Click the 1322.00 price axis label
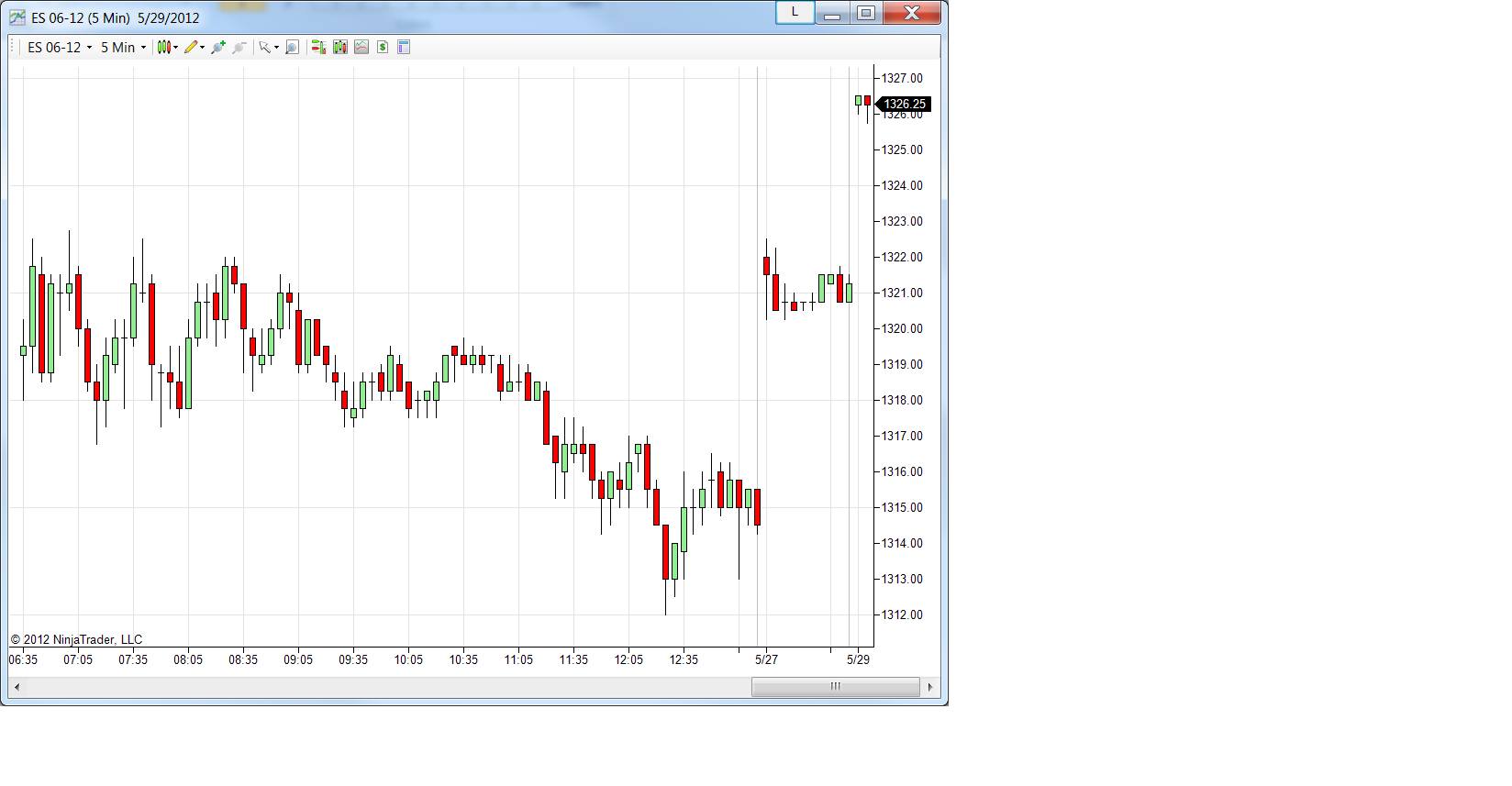1512x786 pixels. click(x=902, y=258)
